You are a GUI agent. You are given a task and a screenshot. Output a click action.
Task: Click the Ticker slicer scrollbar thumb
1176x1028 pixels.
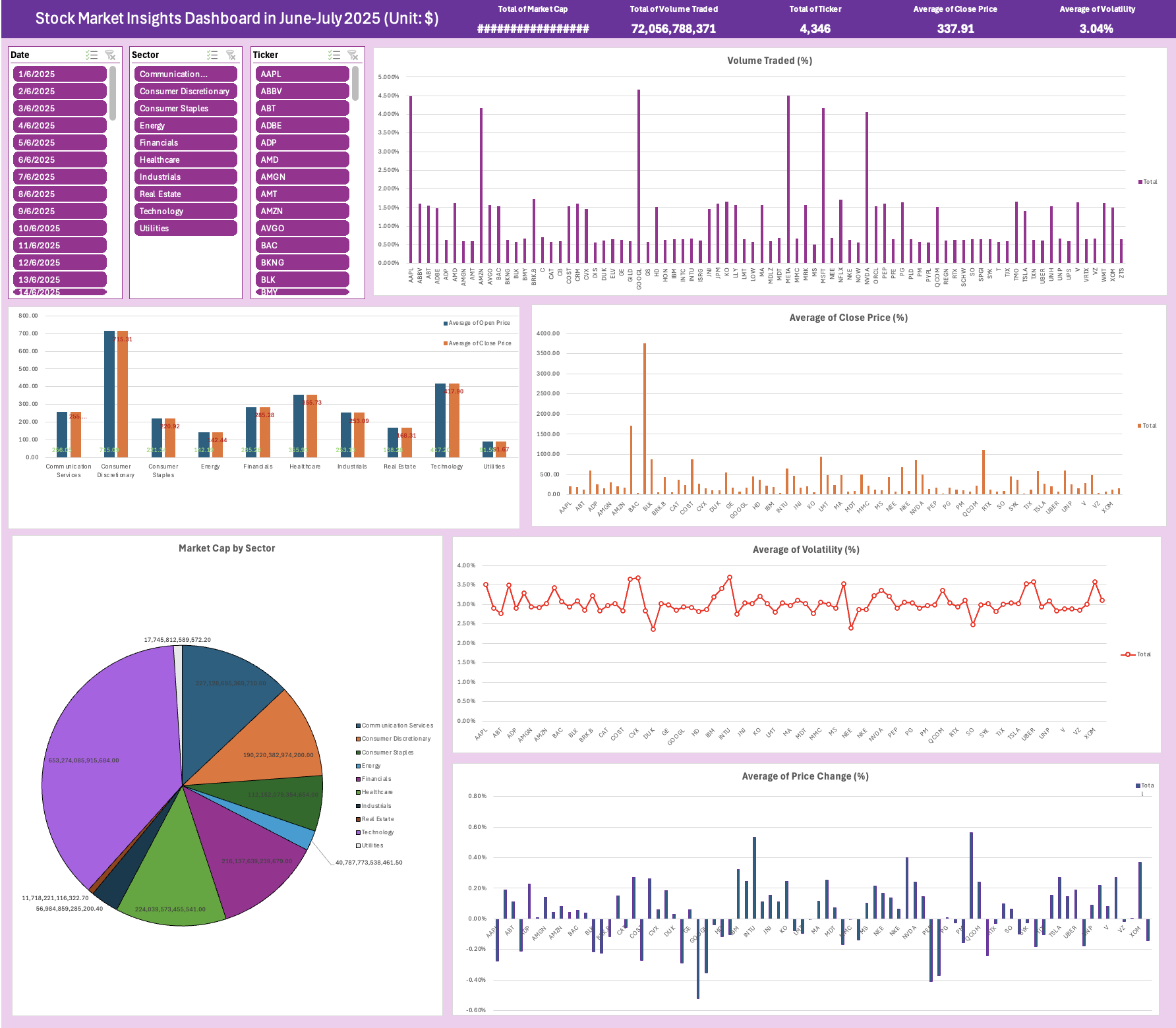coord(355,83)
